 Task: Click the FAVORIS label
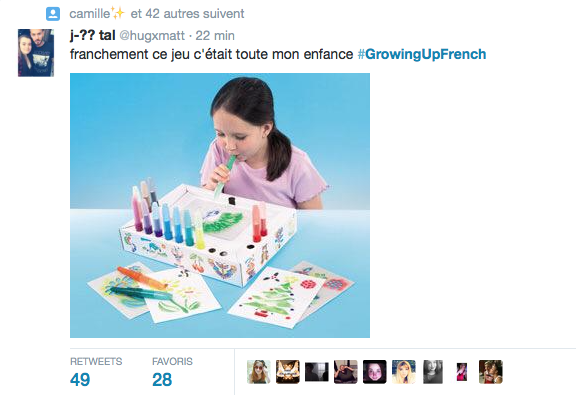pyautogui.click(x=172, y=361)
